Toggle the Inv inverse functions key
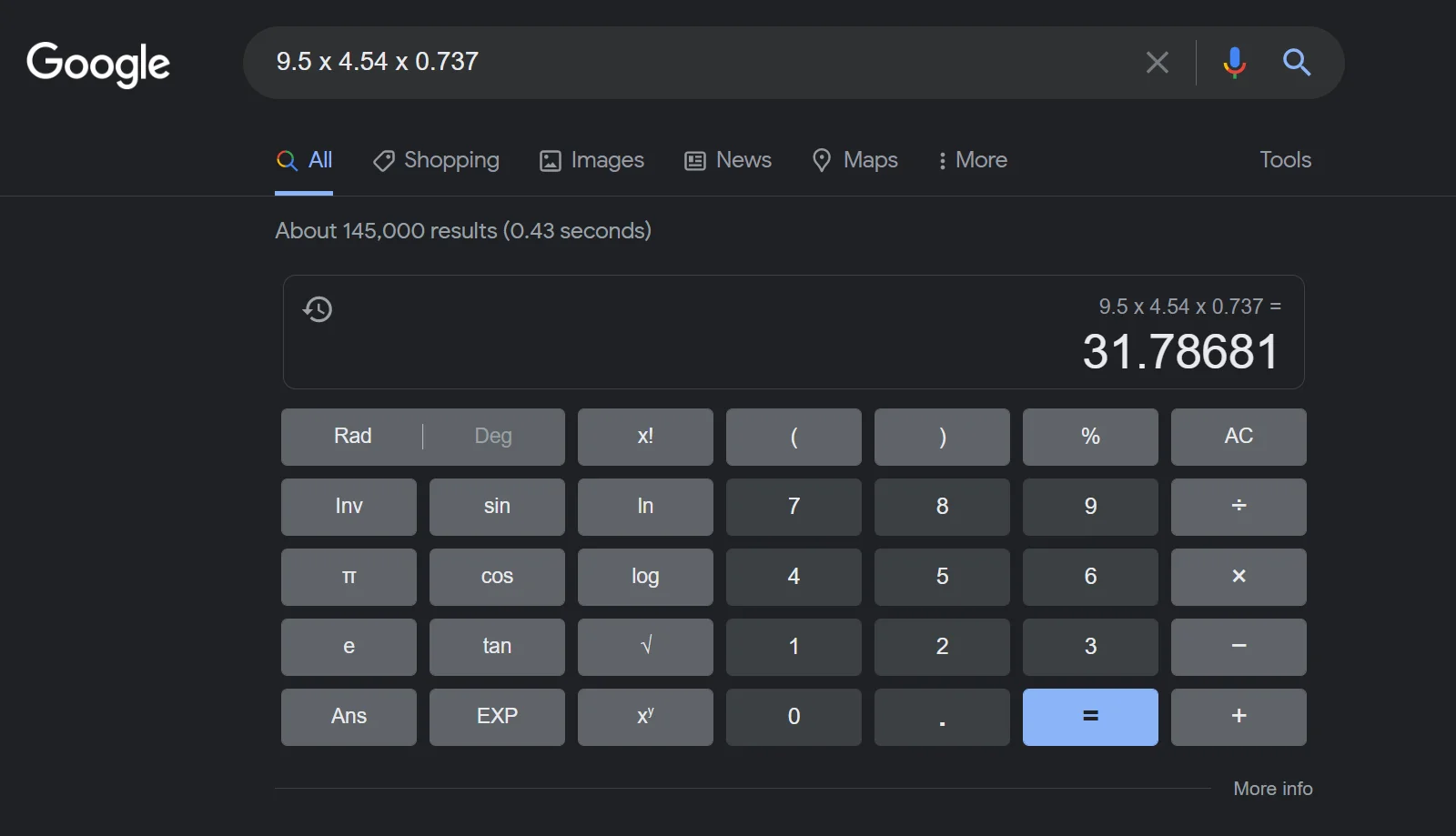 pyautogui.click(x=349, y=507)
